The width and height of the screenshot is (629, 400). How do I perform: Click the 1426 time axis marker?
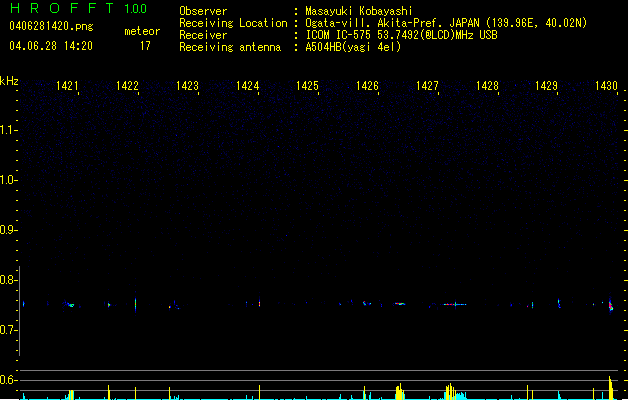[367, 86]
